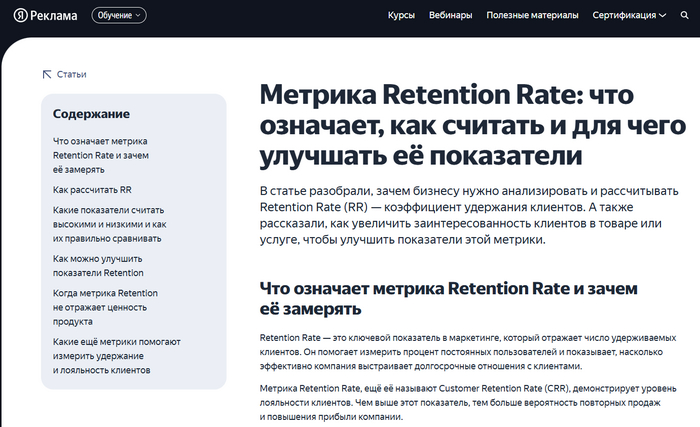Jump to 'Что означает метрика Retention Rate' section
The height and width of the screenshot is (427, 700).
pos(101,155)
